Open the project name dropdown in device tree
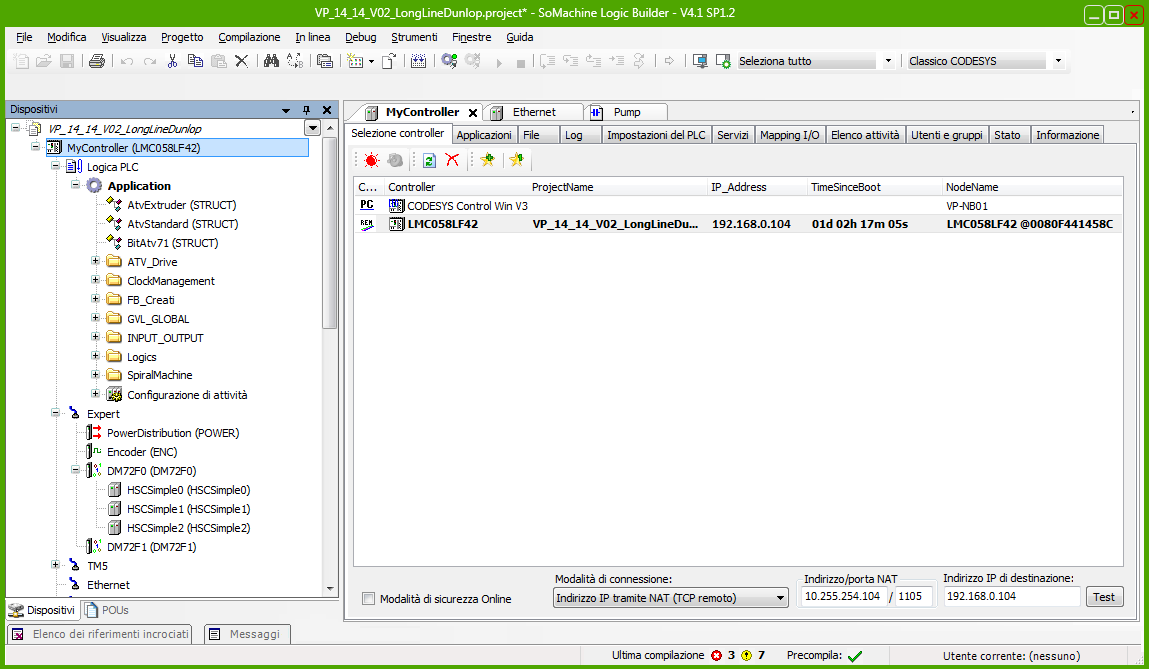This screenshot has width=1150, height=669. coord(312,128)
